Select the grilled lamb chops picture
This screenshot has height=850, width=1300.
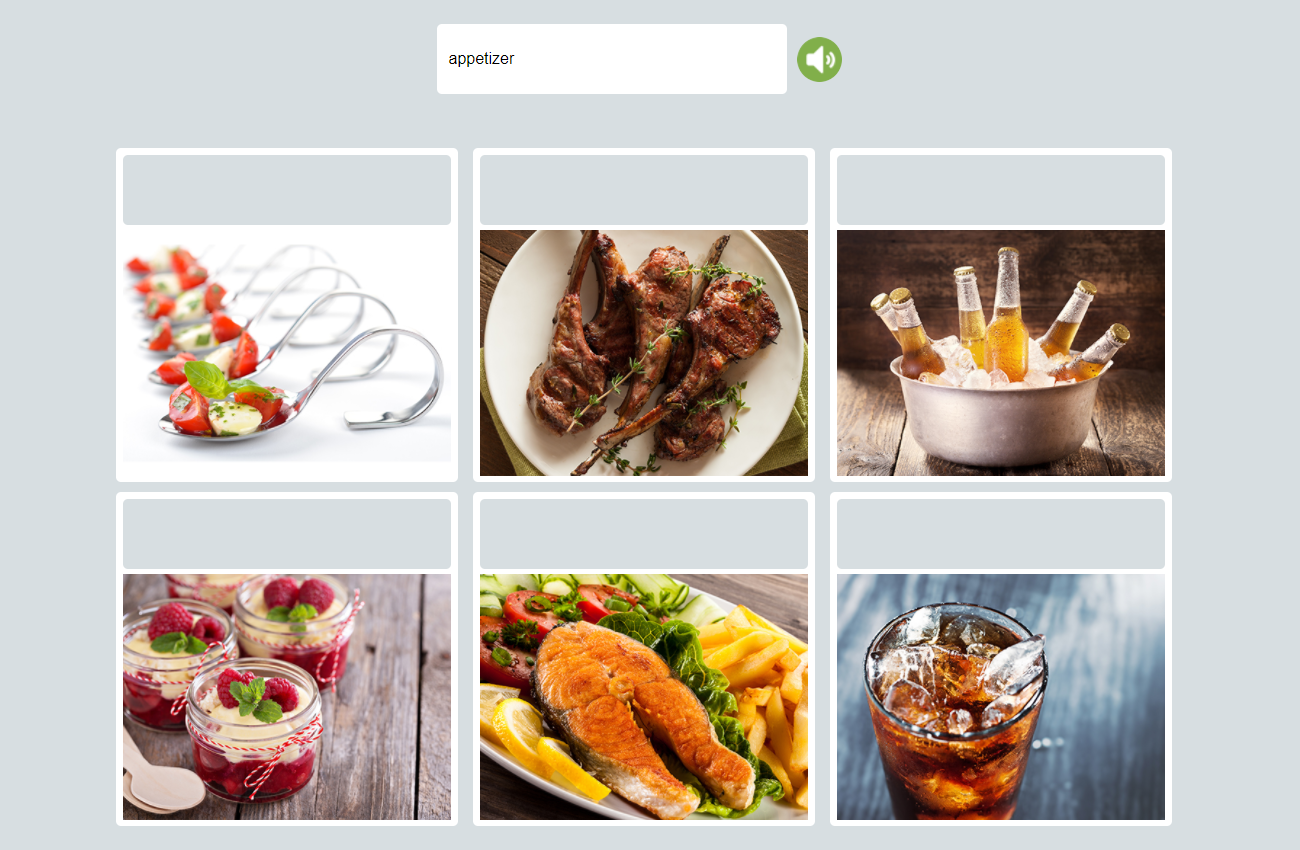pyautogui.click(x=644, y=353)
